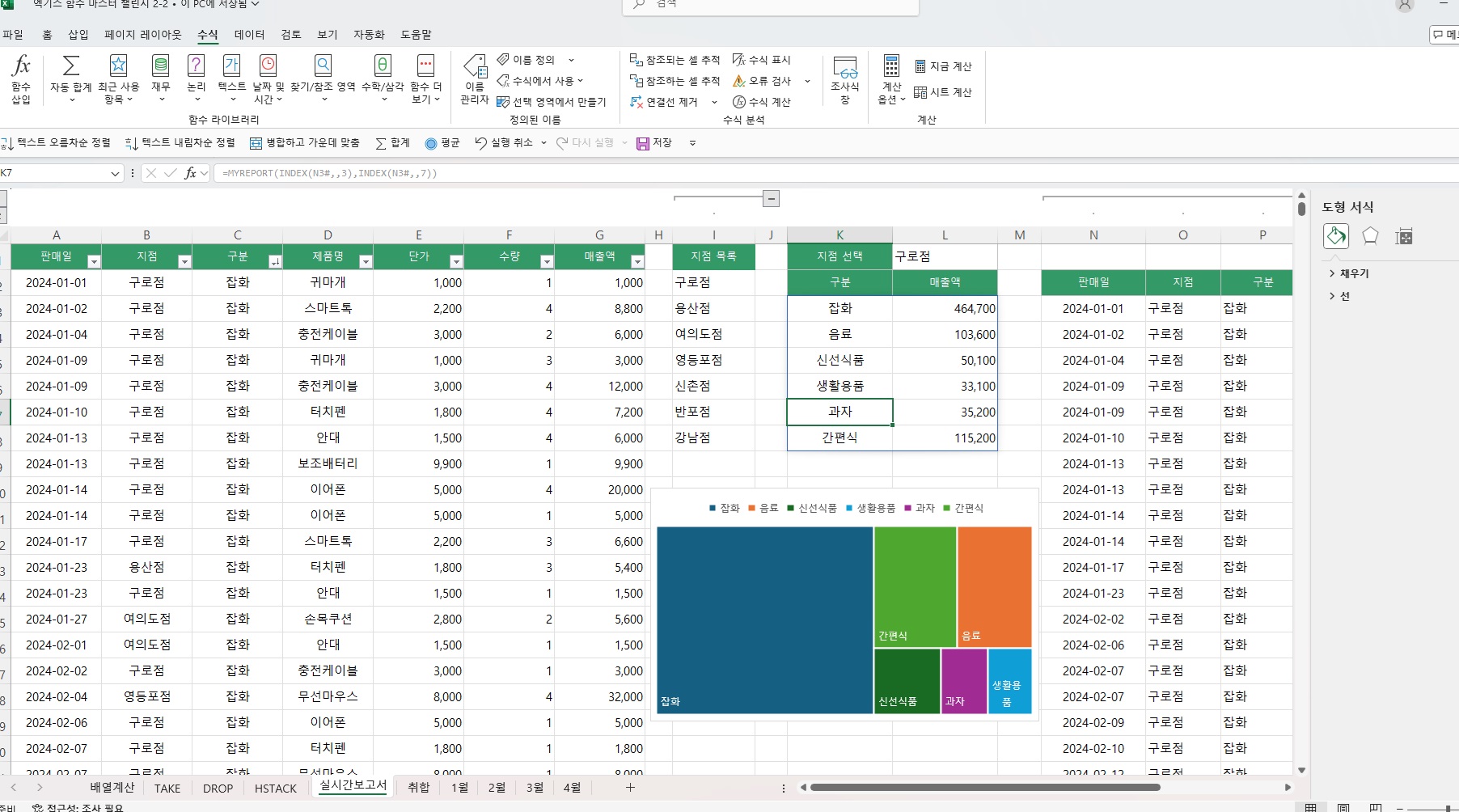Screen dimensions: 1459x812
Task: Click Calculate Sheet (시트 계산)
Action: [x=943, y=92]
